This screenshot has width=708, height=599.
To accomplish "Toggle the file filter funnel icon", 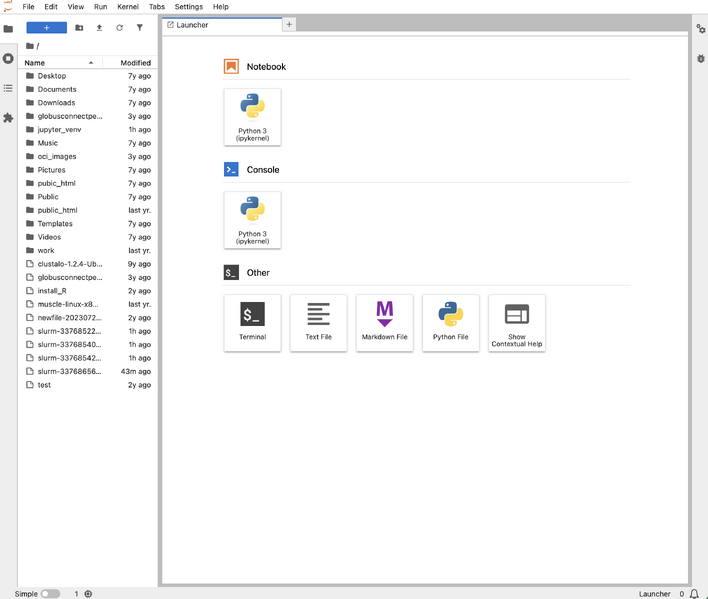I will (140, 28).
